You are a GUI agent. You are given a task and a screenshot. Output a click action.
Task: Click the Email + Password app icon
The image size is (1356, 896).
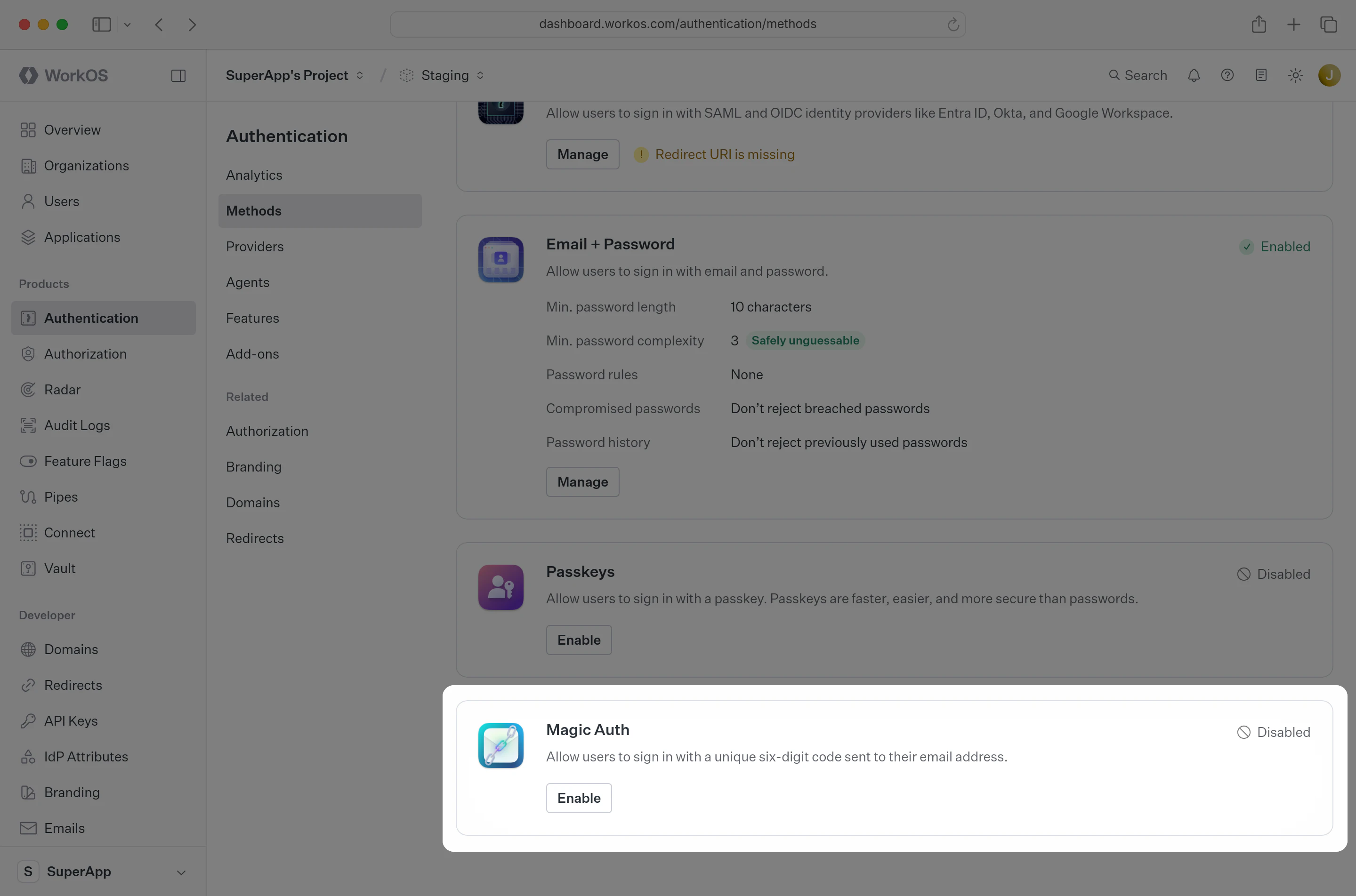coord(501,259)
